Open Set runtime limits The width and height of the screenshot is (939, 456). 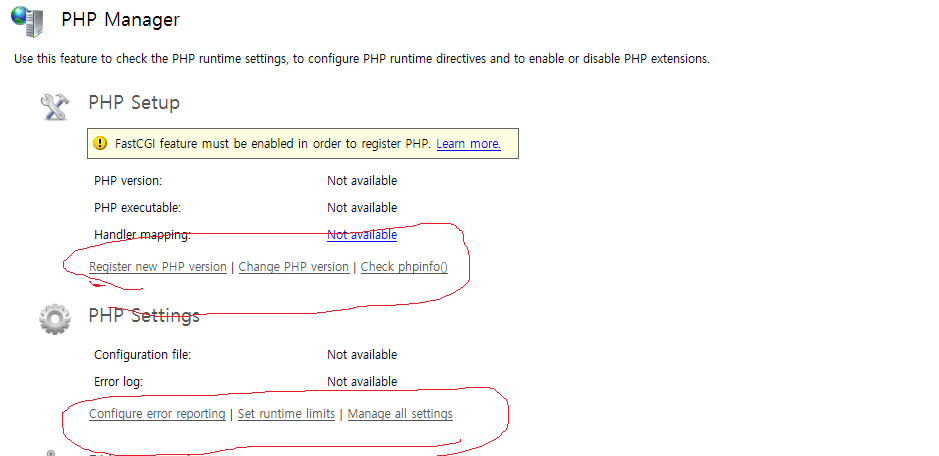(286, 414)
